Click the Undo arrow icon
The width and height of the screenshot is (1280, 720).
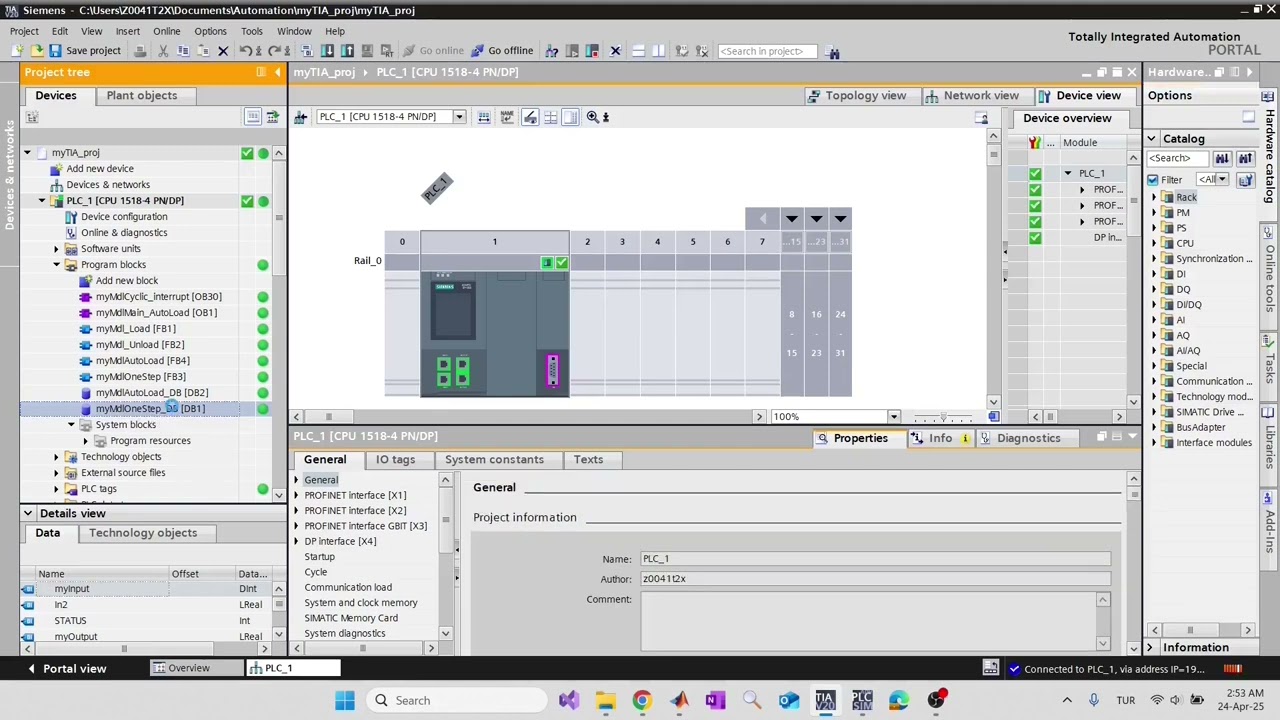[x=245, y=51]
